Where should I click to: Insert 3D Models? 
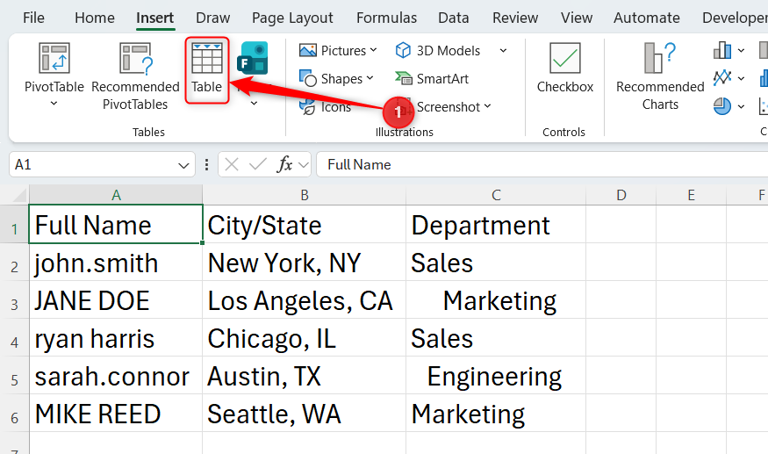click(438, 50)
